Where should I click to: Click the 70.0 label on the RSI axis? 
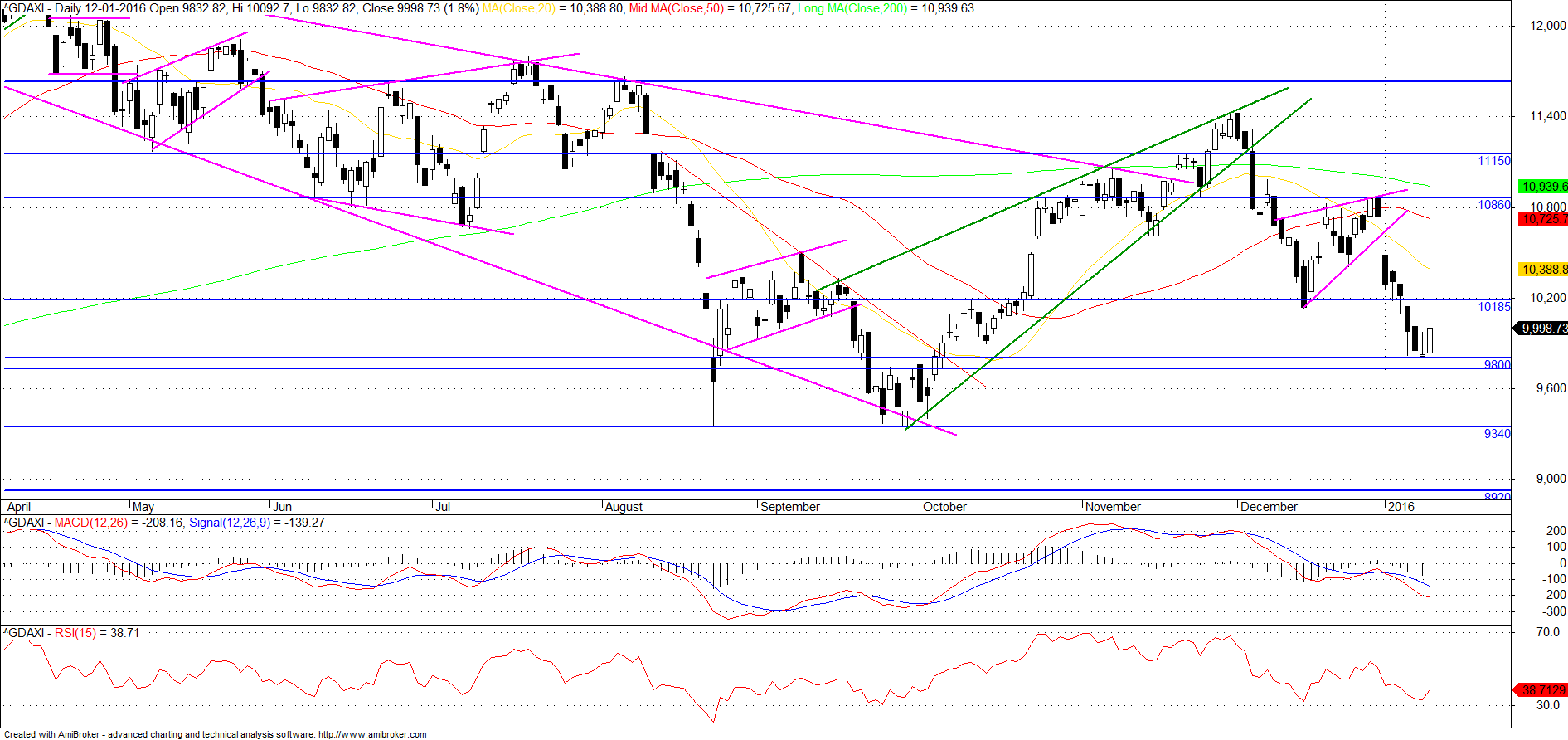pyautogui.click(x=1548, y=632)
